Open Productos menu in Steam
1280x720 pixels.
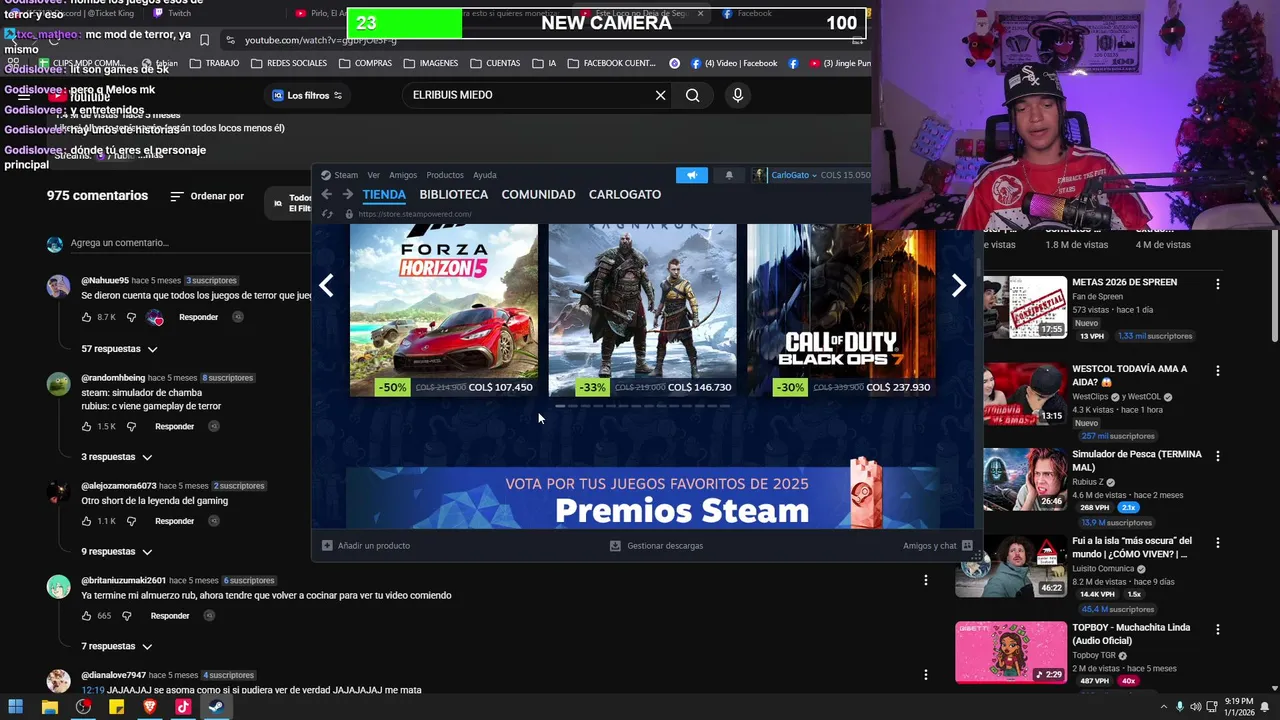tap(445, 175)
